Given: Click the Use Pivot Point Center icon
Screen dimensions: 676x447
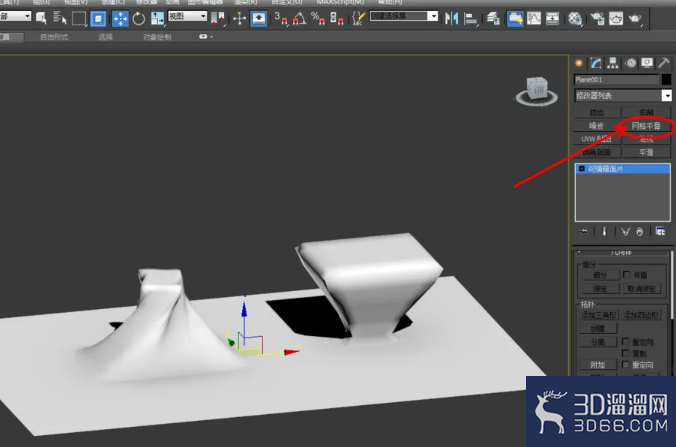Looking at the screenshot, I should [x=218, y=19].
